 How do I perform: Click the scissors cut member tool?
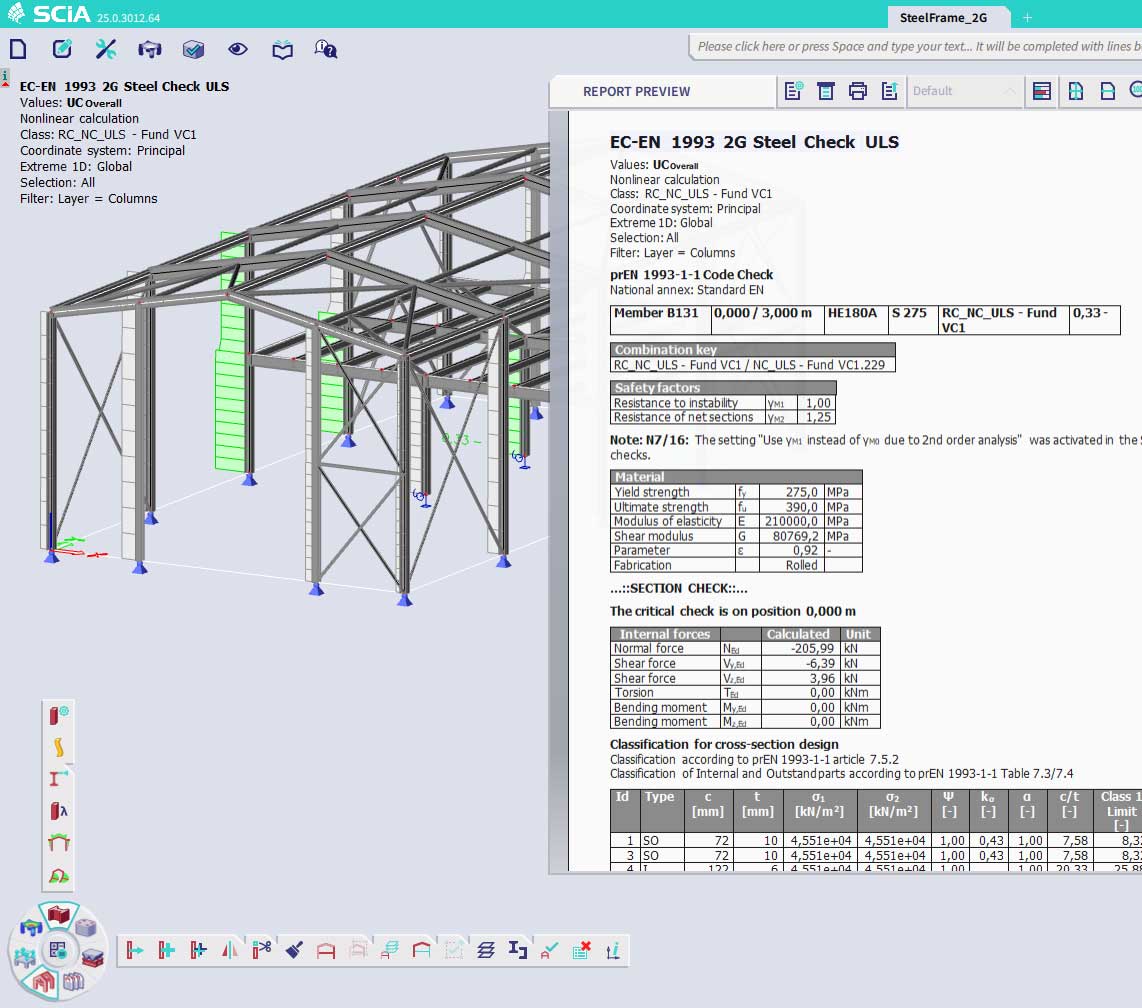click(262, 949)
